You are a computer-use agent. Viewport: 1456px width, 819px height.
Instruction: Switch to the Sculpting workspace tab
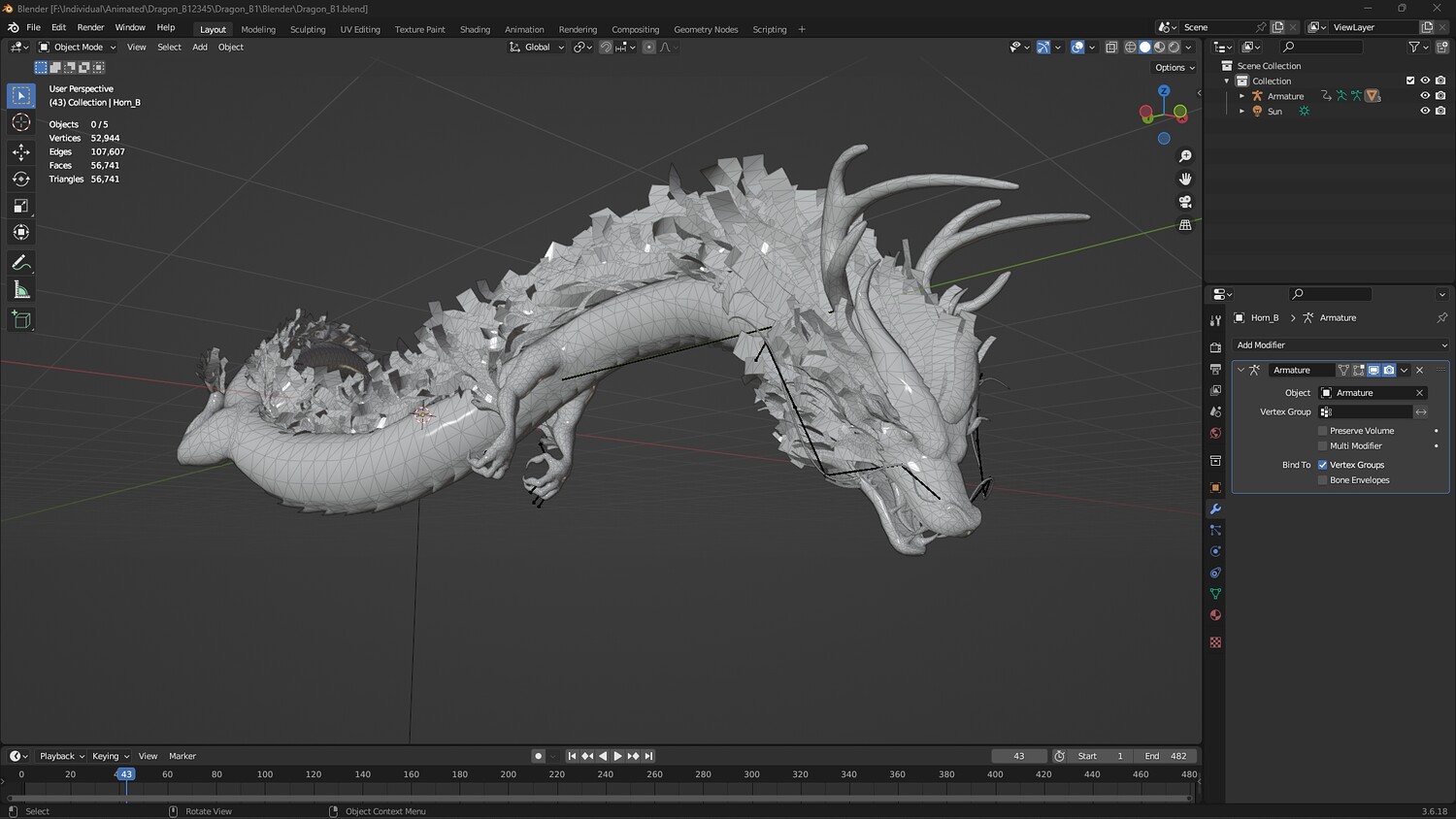point(308,29)
